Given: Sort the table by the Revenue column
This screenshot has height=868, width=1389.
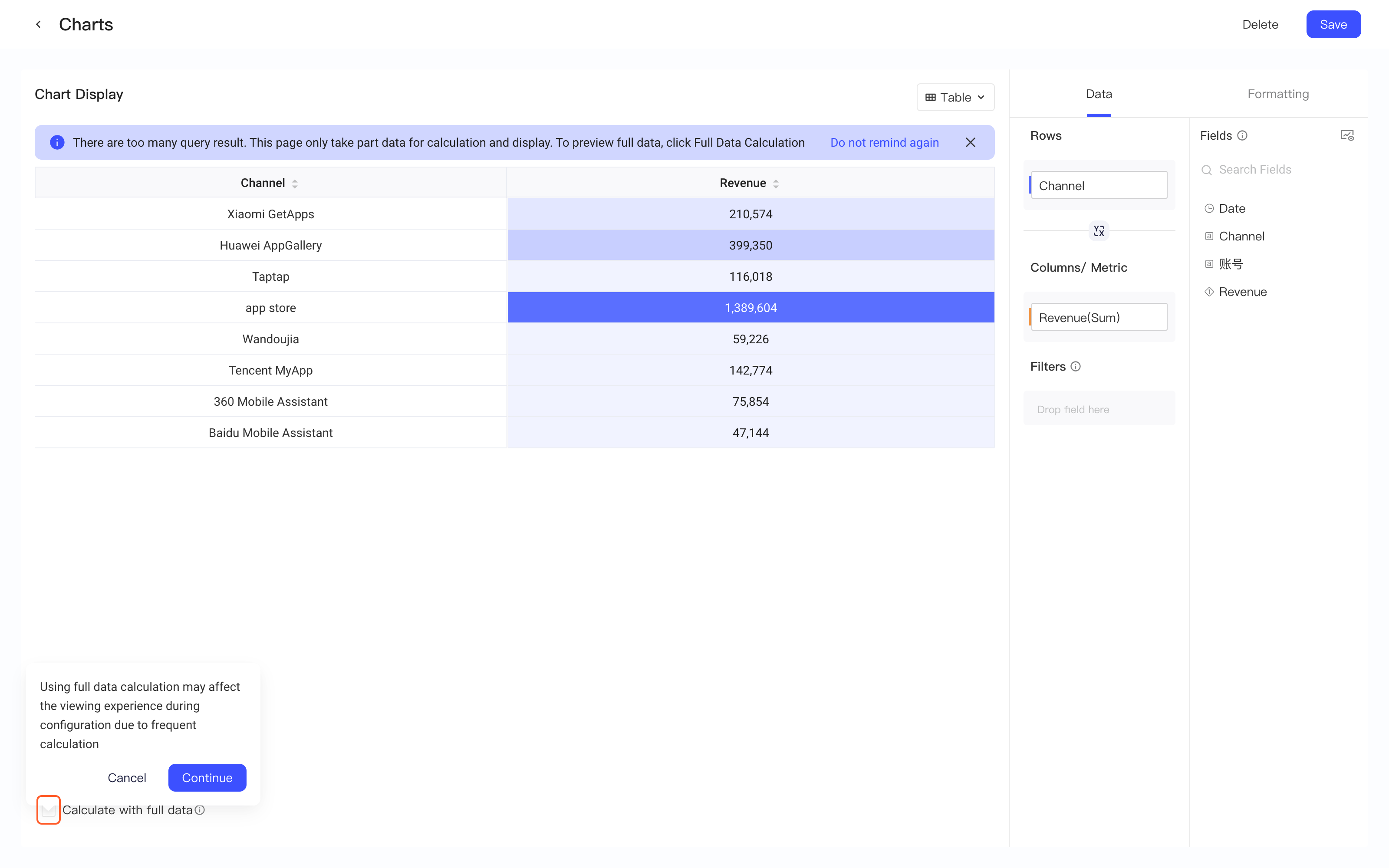Looking at the screenshot, I should [x=775, y=184].
